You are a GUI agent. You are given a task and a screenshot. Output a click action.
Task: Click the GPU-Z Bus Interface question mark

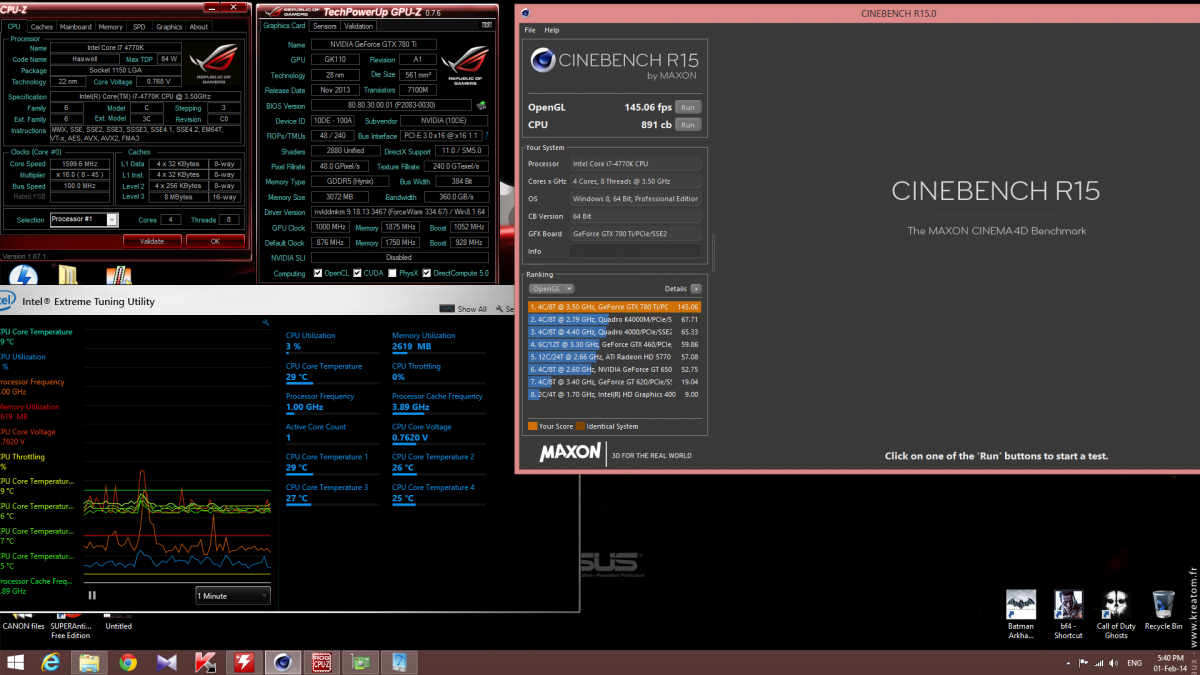(x=486, y=135)
